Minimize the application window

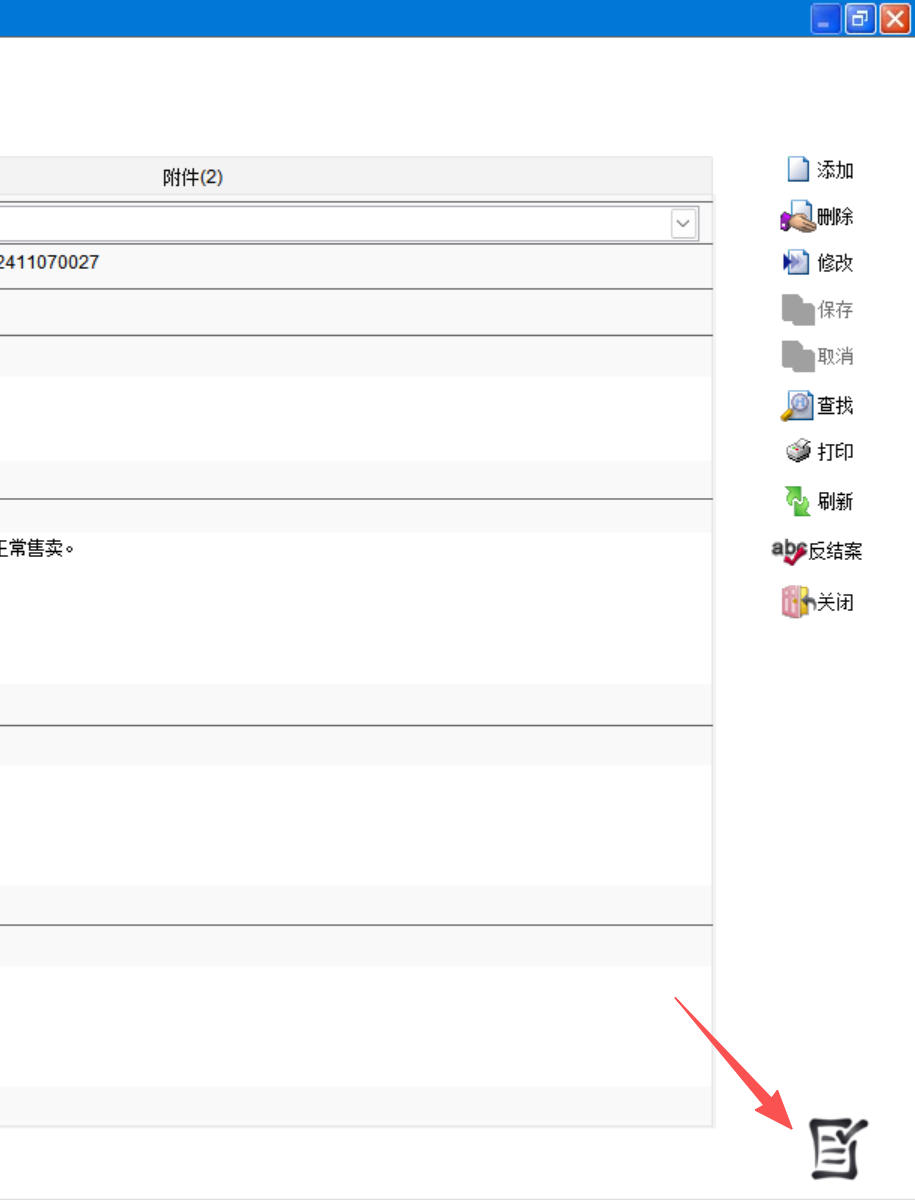tap(826, 19)
